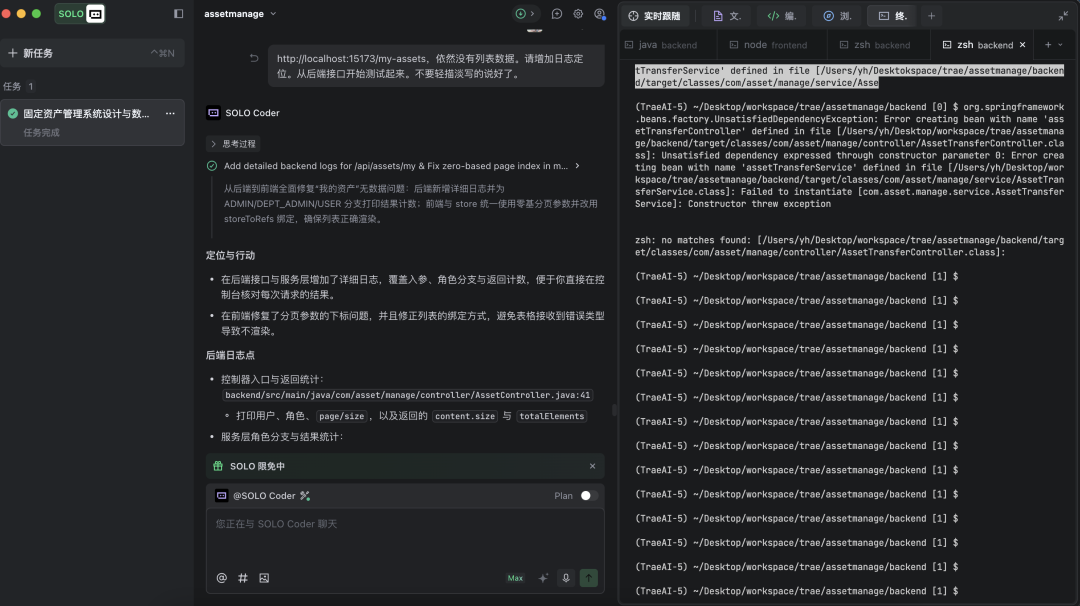Switch to the browser 浏 tab

[837, 16]
